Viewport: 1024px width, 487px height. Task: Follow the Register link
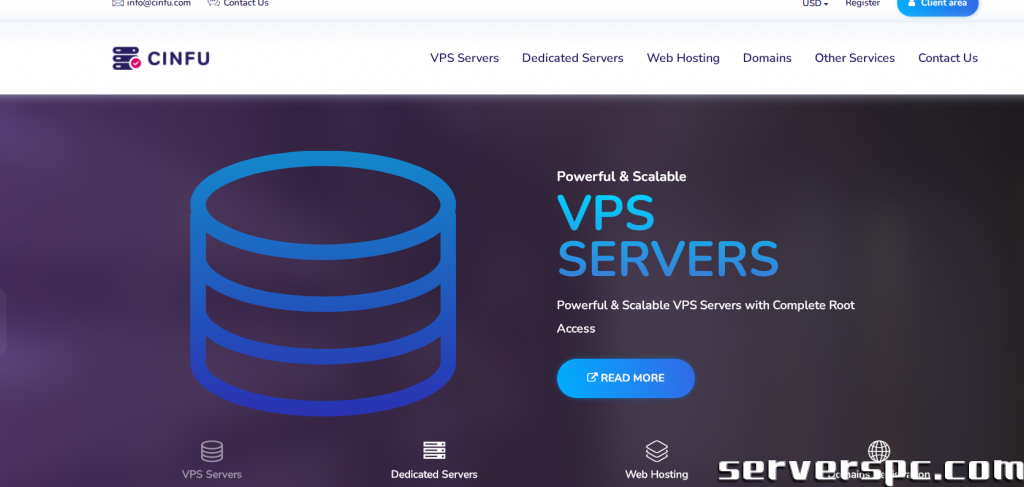(x=862, y=4)
